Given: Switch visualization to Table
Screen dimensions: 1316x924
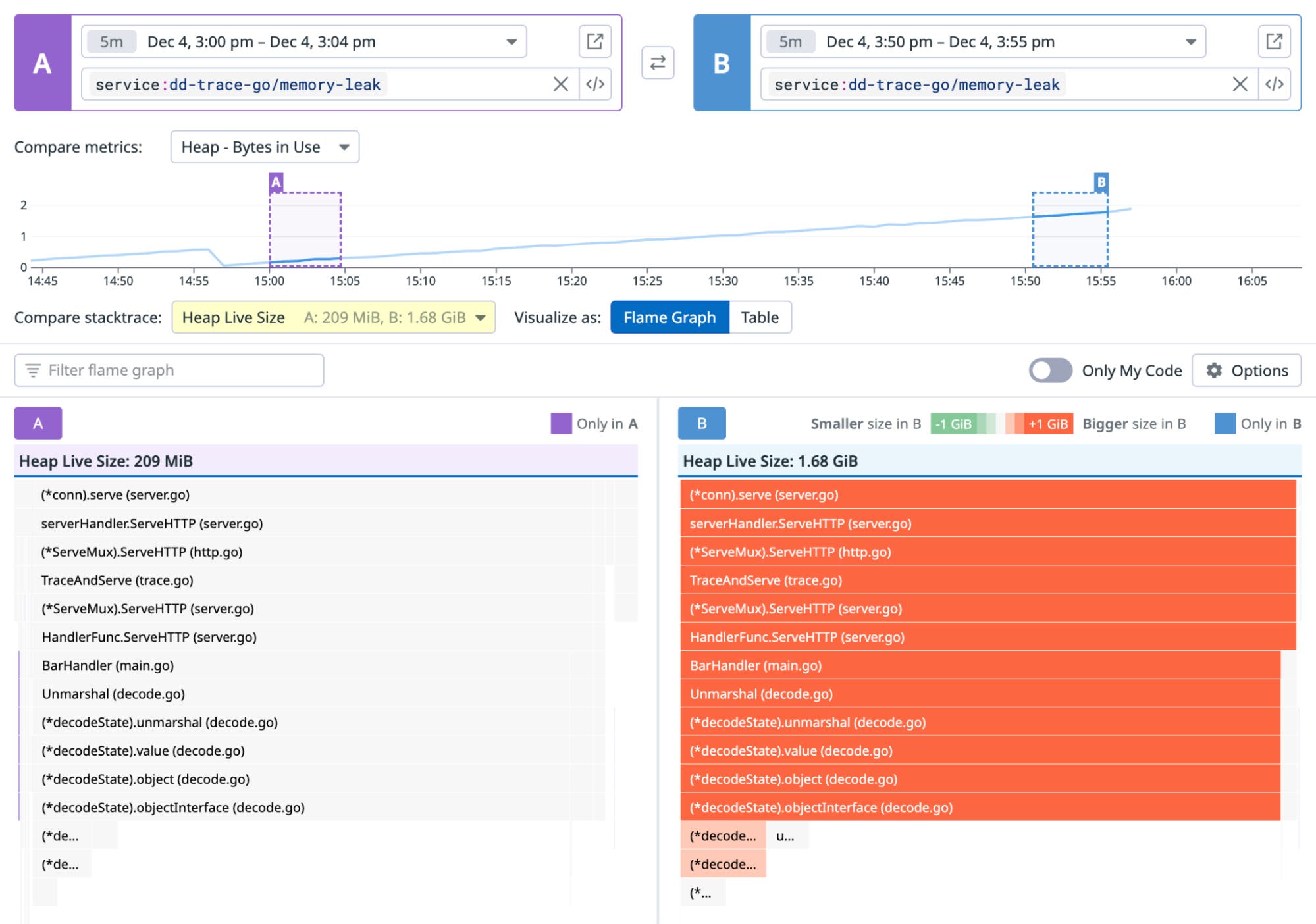Looking at the screenshot, I should pyautogui.click(x=760, y=317).
